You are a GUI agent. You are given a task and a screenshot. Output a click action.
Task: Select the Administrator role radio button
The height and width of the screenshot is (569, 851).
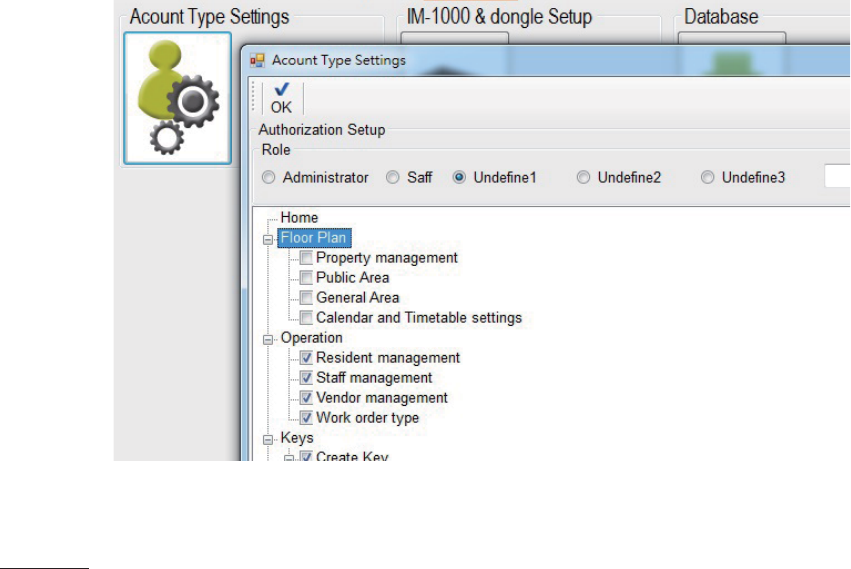point(268,178)
